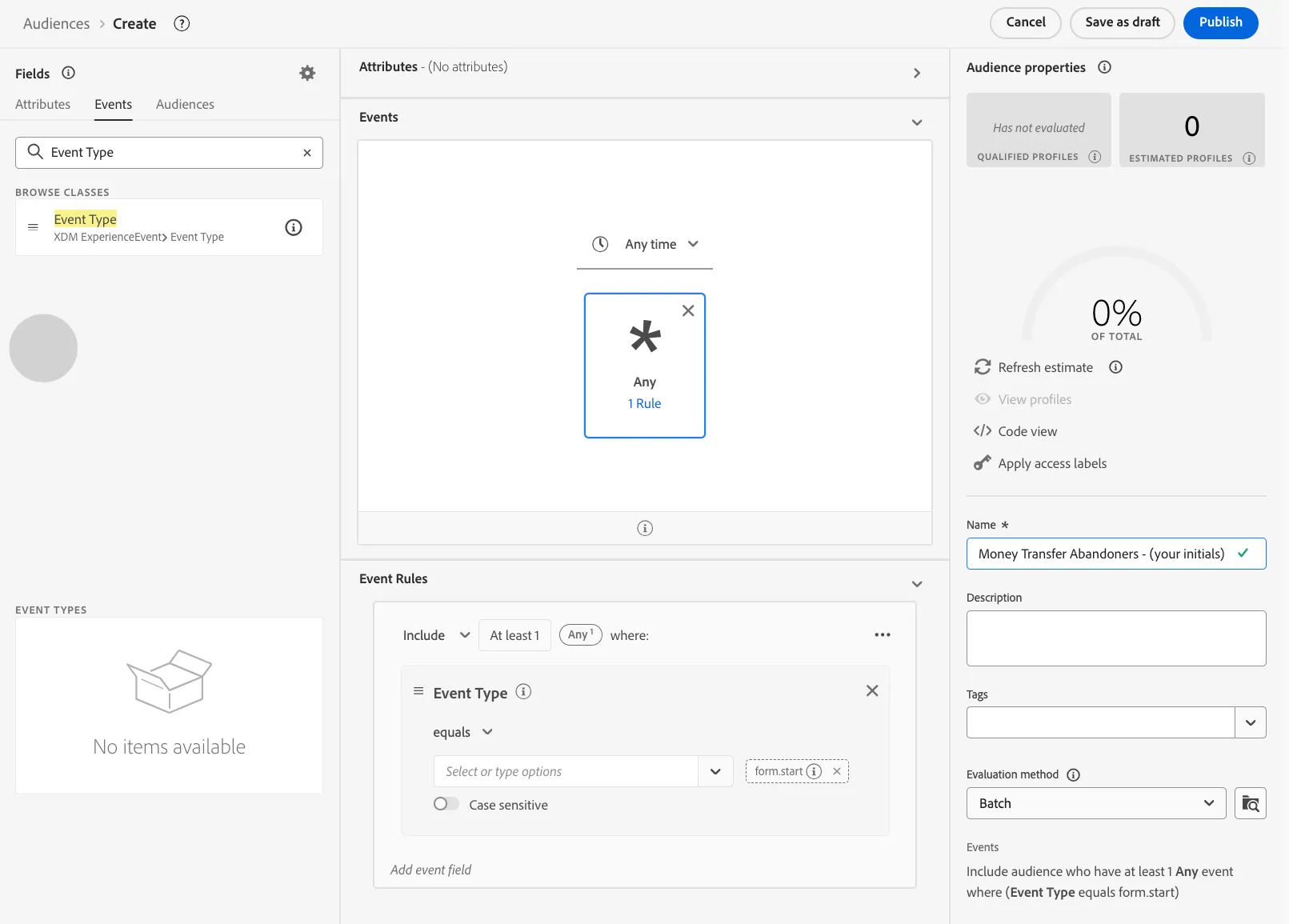The height and width of the screenshot is (924, 1289).
Task: Open the evaluation method browse icon
Action: 1250,803
